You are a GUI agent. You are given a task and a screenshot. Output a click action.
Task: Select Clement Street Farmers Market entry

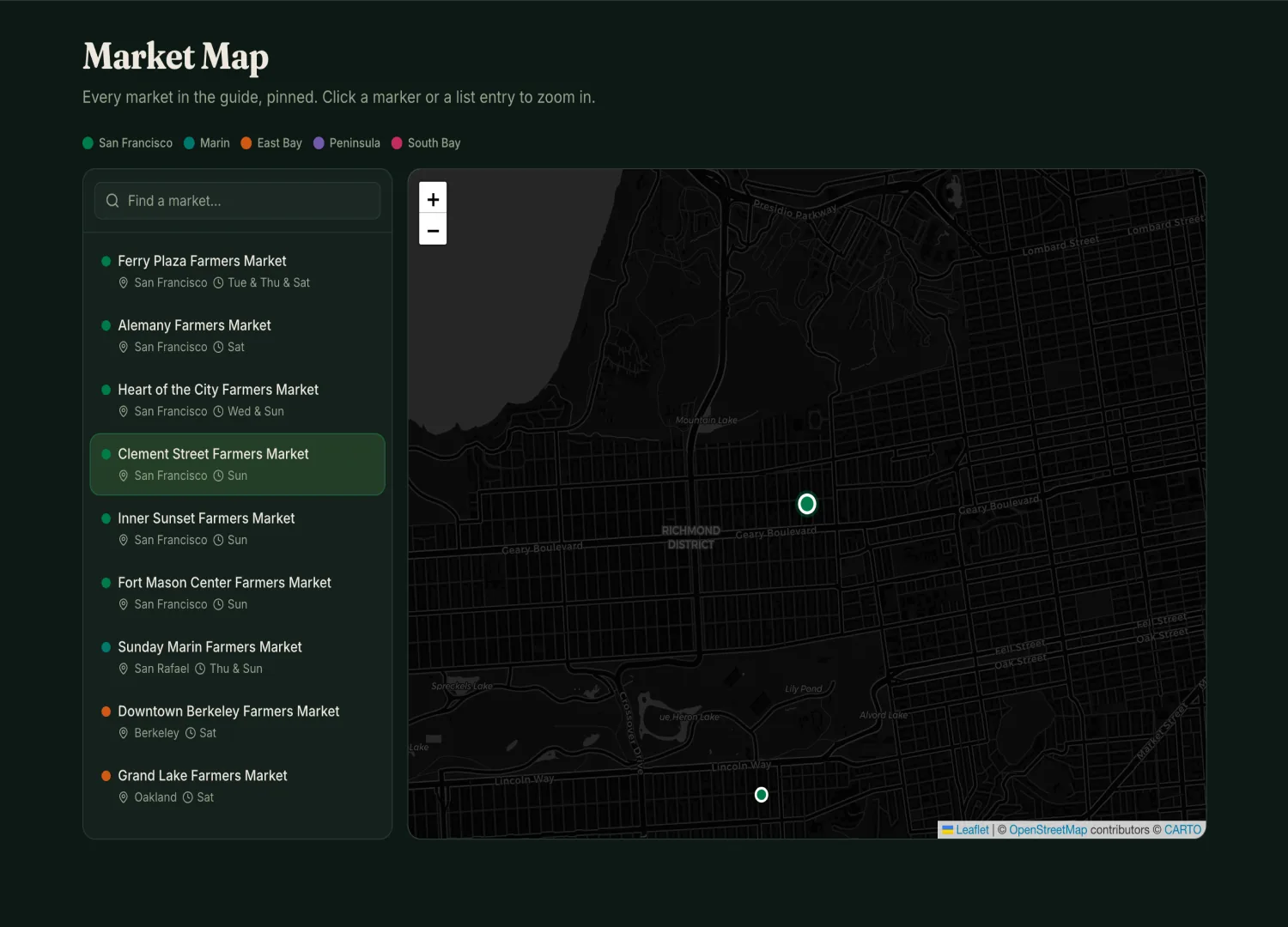click(237, 464)
